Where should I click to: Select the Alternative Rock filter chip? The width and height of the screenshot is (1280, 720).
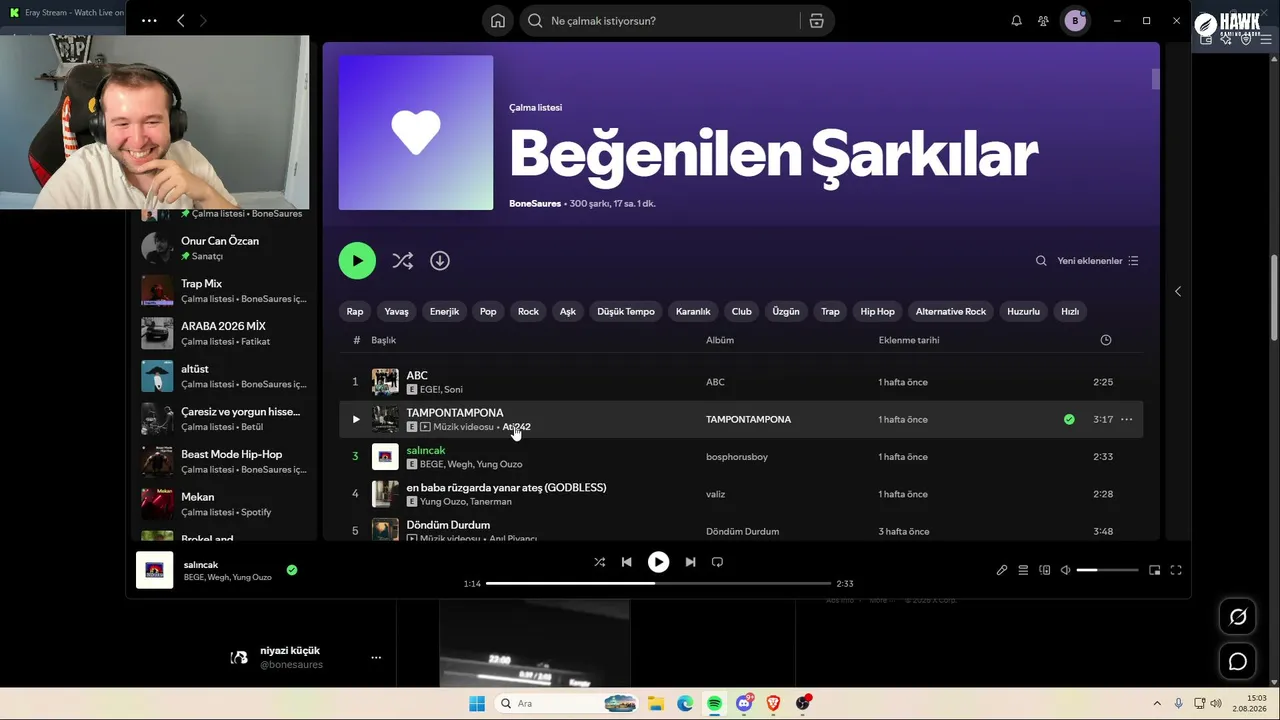951,312
